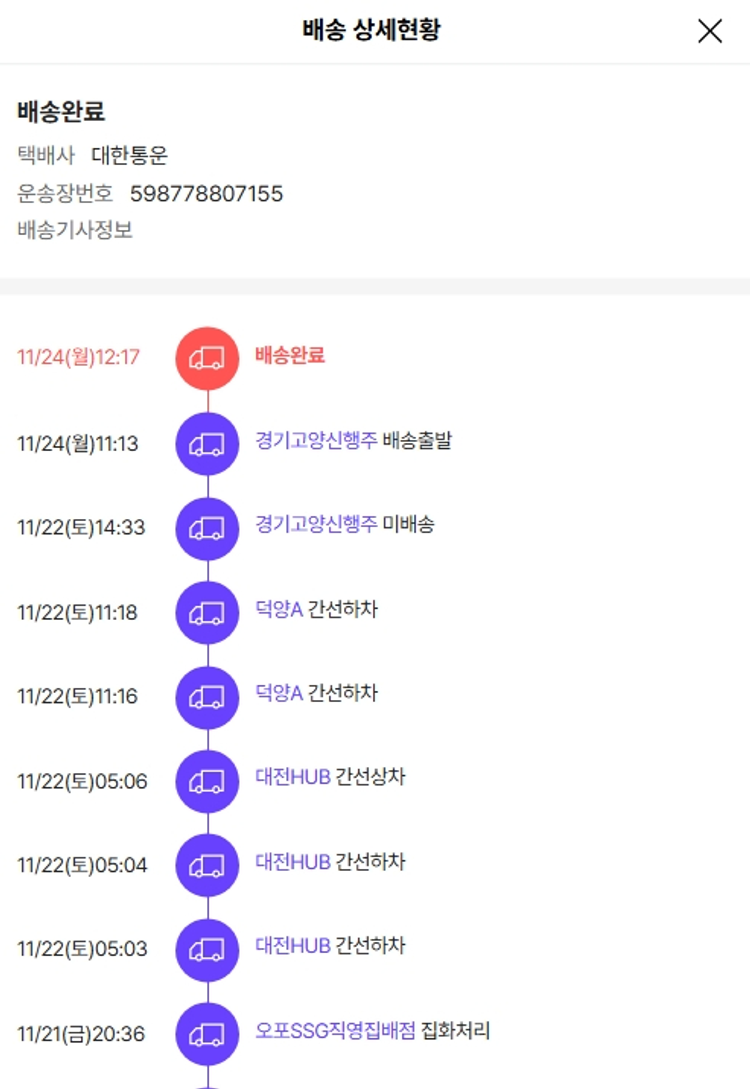
Task: Click truck icon for 11/22 05:04 entry
Action: coord(207,865)
